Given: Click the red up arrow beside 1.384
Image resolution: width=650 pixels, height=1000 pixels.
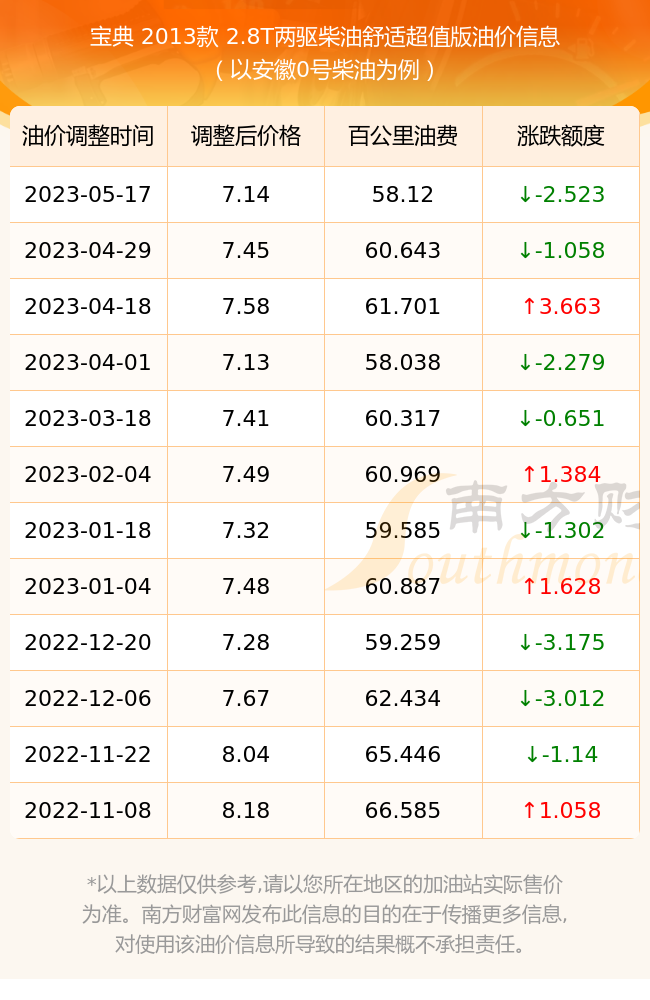Looking at the screenshot, I should coord(529,474).
